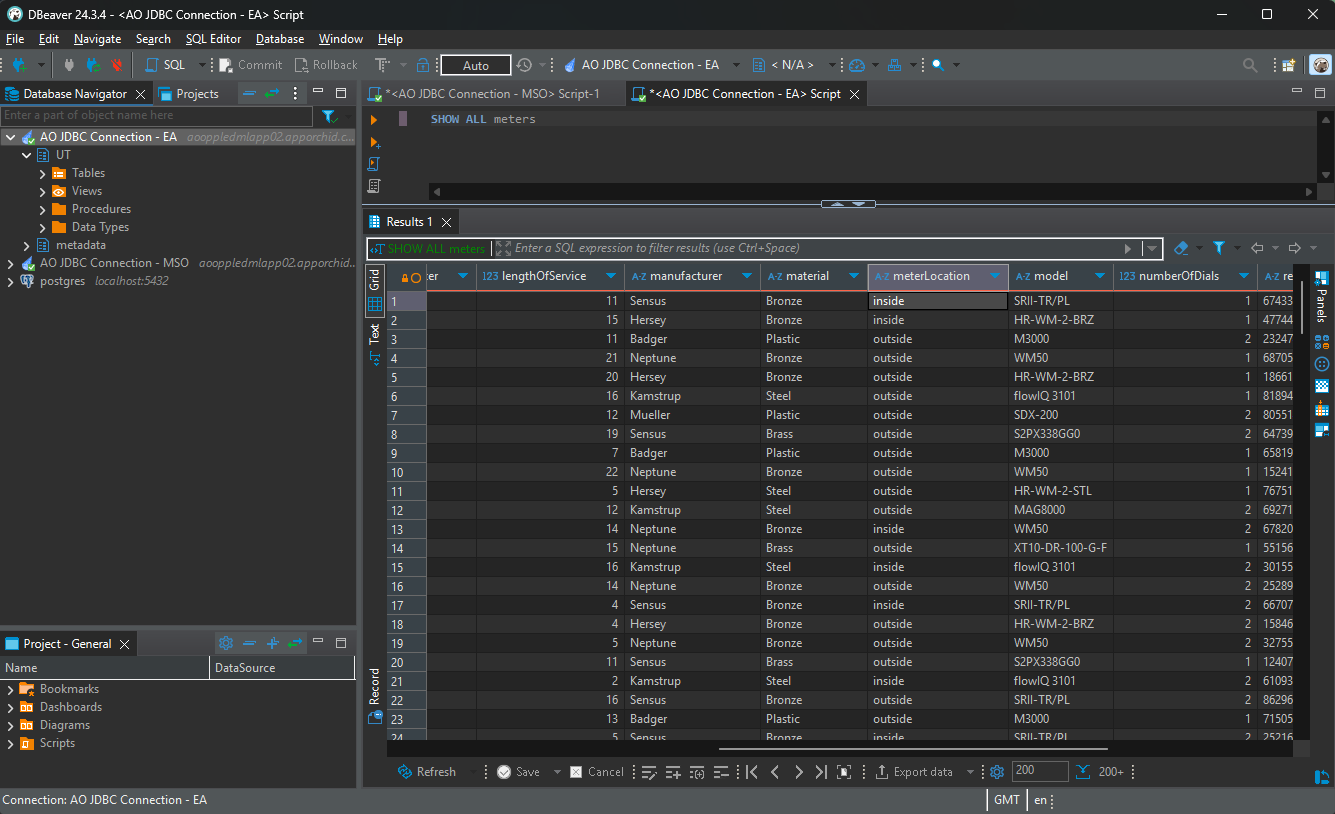Jump to the last row of results
1335x814 pixels.
821,772
